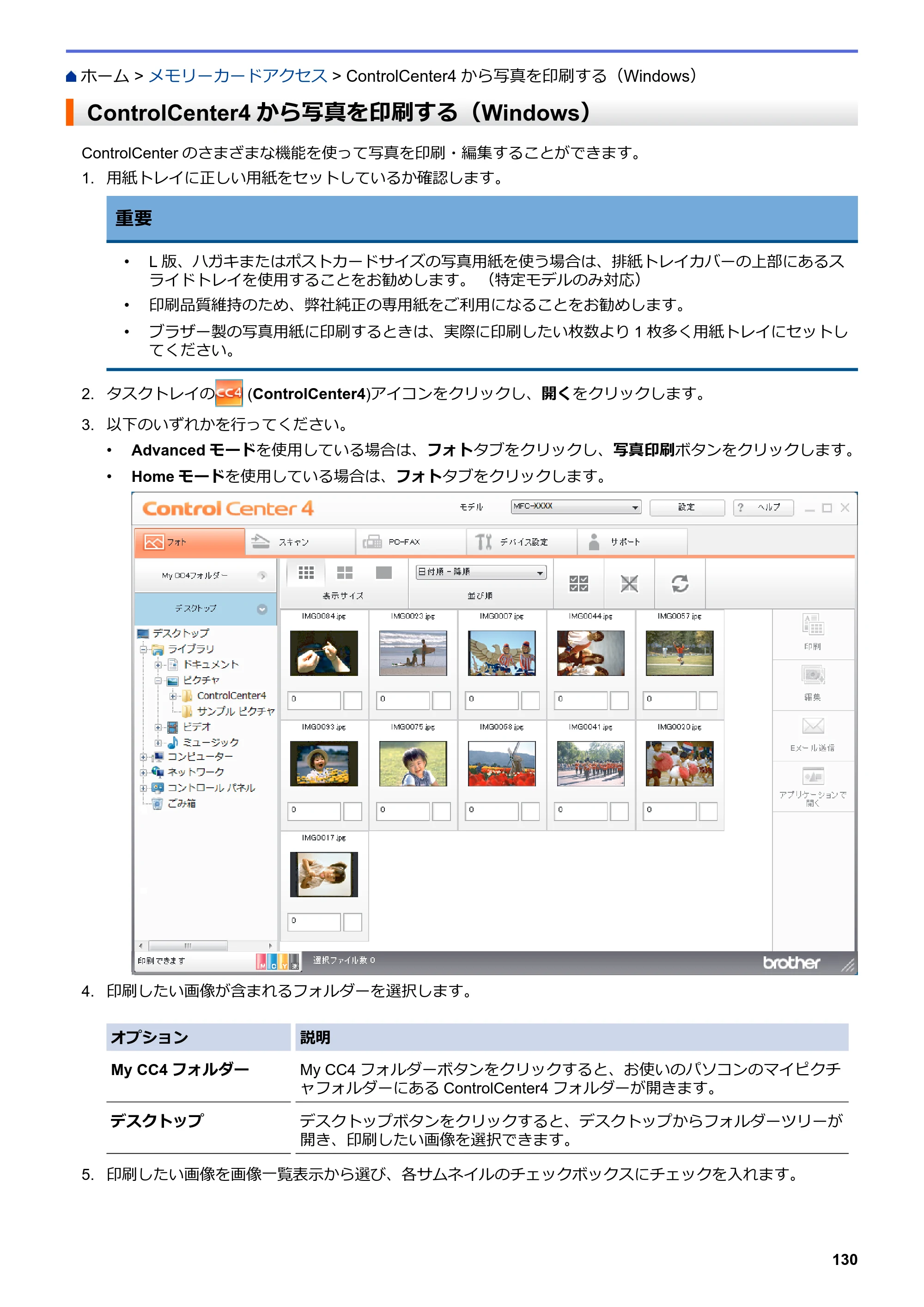The image size is (924, 1307).
Task: Select the サンプル ピクチャ folder icon
Action: click(x=187, y=711)
